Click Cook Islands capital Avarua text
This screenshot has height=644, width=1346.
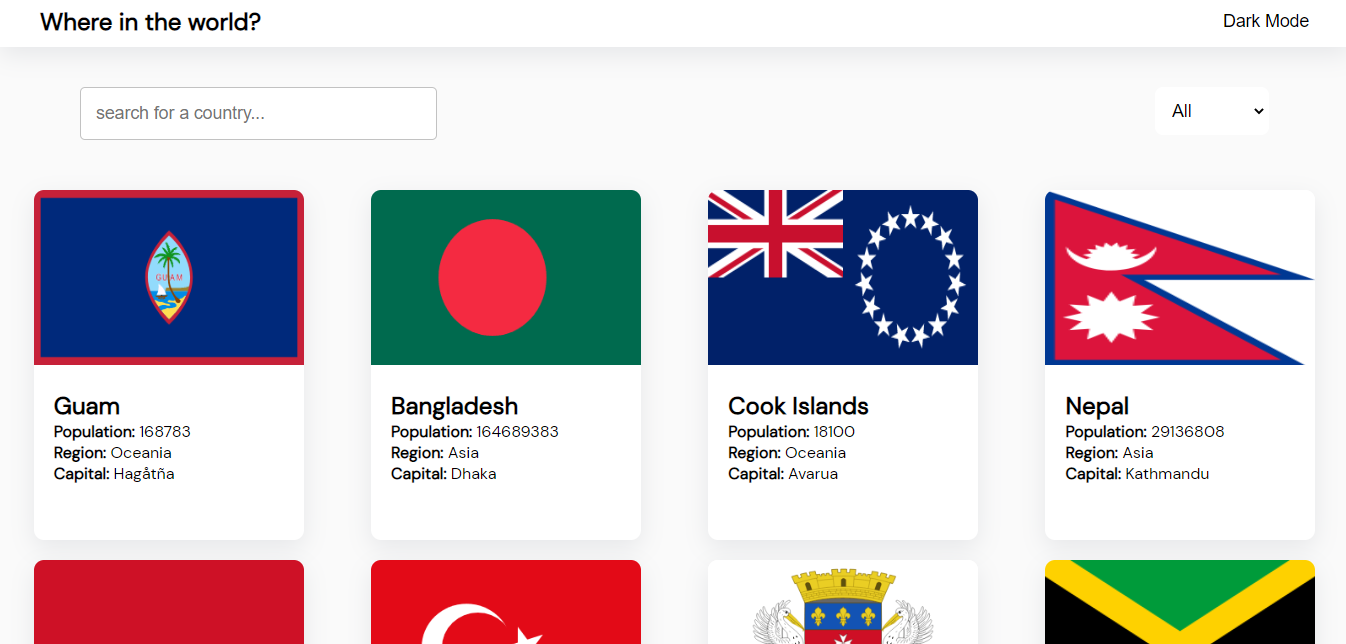pyautogui.click(x=783, y=474)
